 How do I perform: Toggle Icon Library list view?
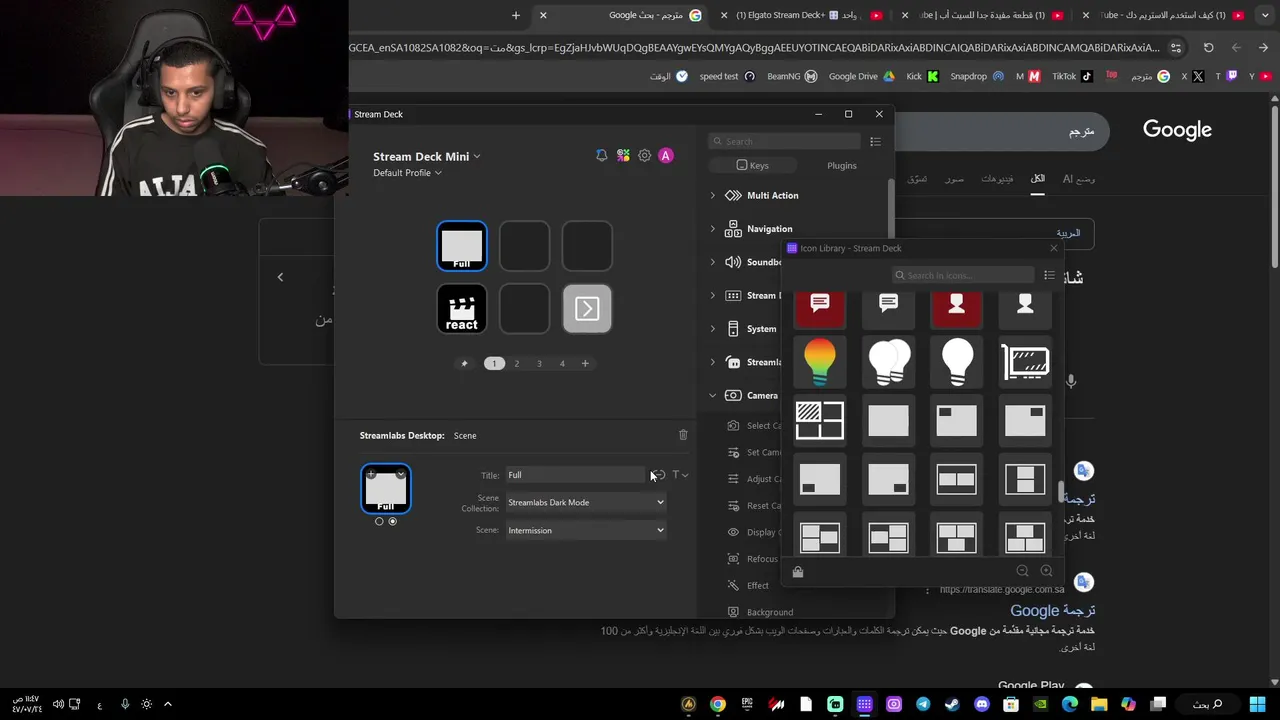click(x=1049, y=275)
